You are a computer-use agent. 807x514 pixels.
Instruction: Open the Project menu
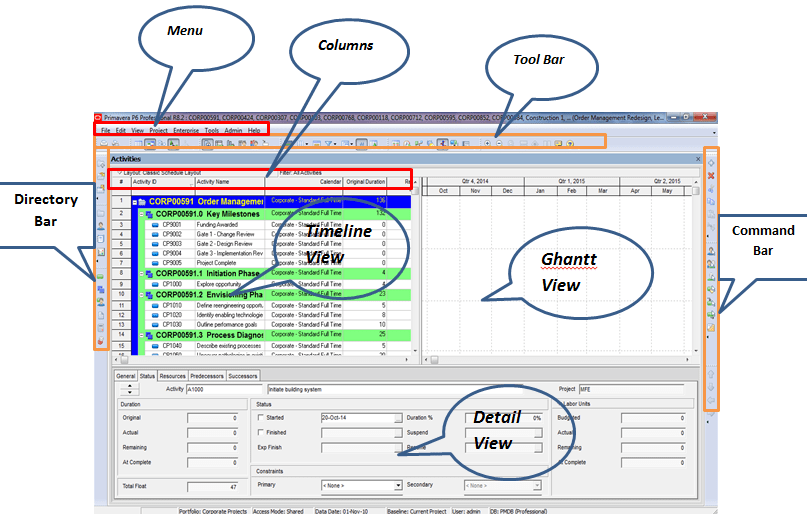tap(159, 131)
